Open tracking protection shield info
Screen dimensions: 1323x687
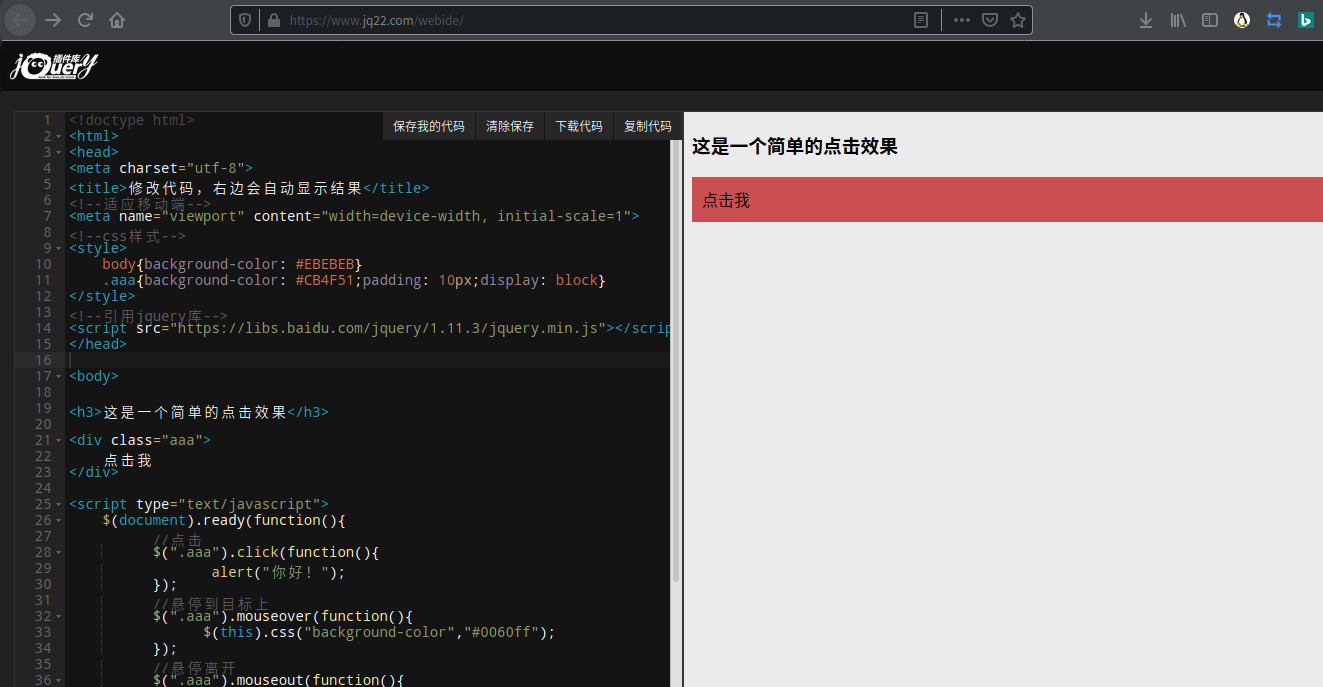245,20
